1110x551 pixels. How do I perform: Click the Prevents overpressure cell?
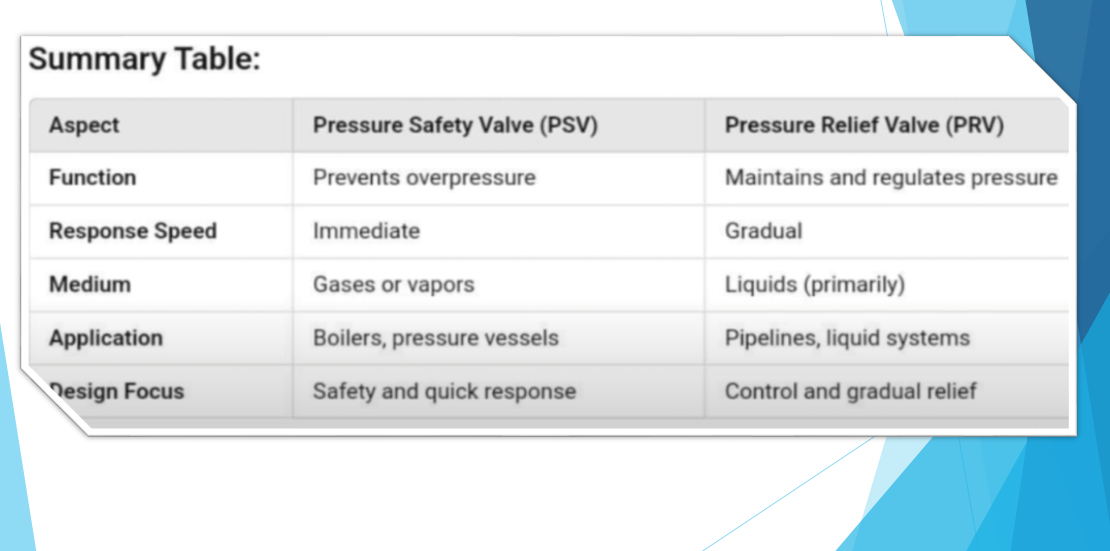tap(424, 178)
